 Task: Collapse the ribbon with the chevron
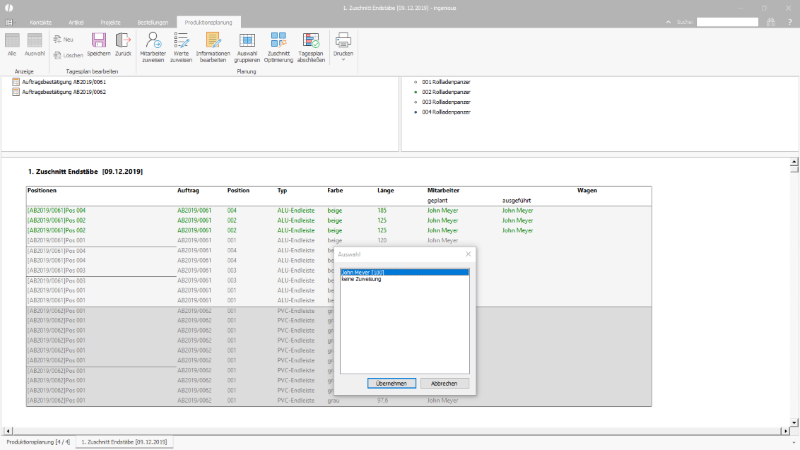(x=668, y=22)
